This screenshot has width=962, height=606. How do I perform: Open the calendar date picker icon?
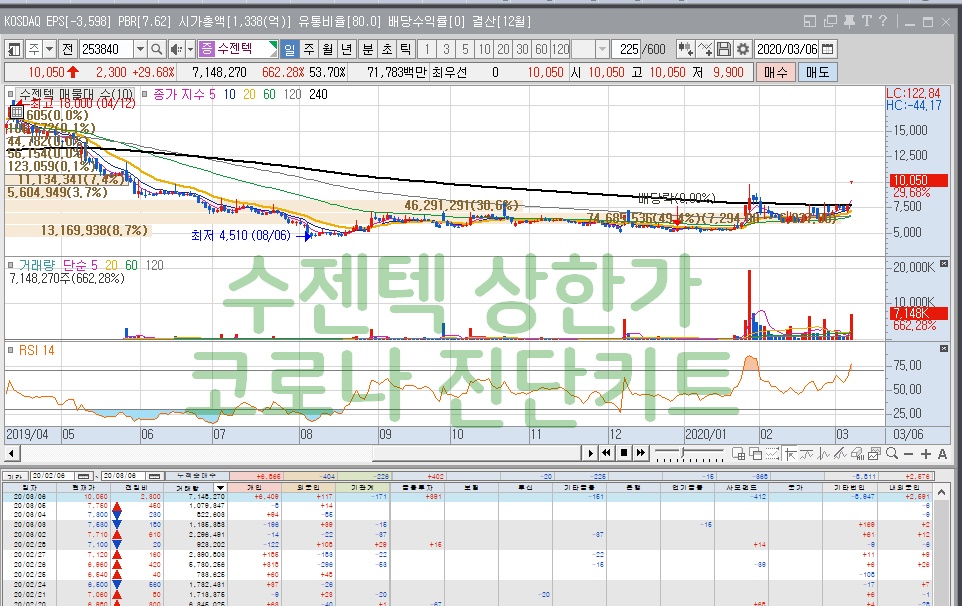coord(828,49)
